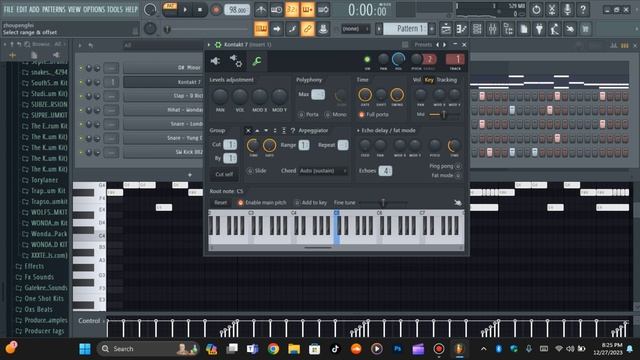Screen dimensions: 640x360
Task: Open the Channel rack window icon
Action: [477, 29]
